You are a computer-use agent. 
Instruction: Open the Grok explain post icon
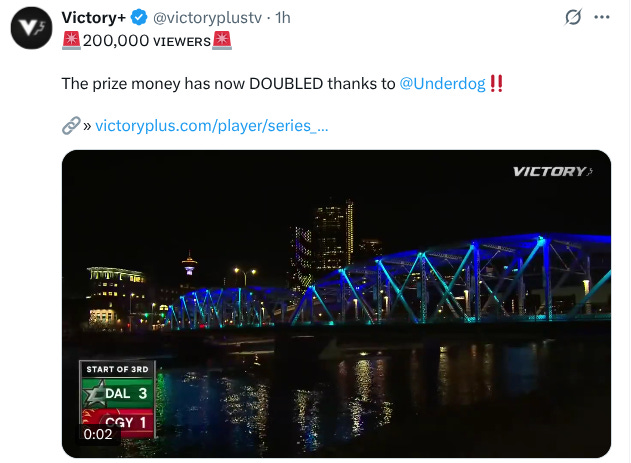tap(573, 17)
